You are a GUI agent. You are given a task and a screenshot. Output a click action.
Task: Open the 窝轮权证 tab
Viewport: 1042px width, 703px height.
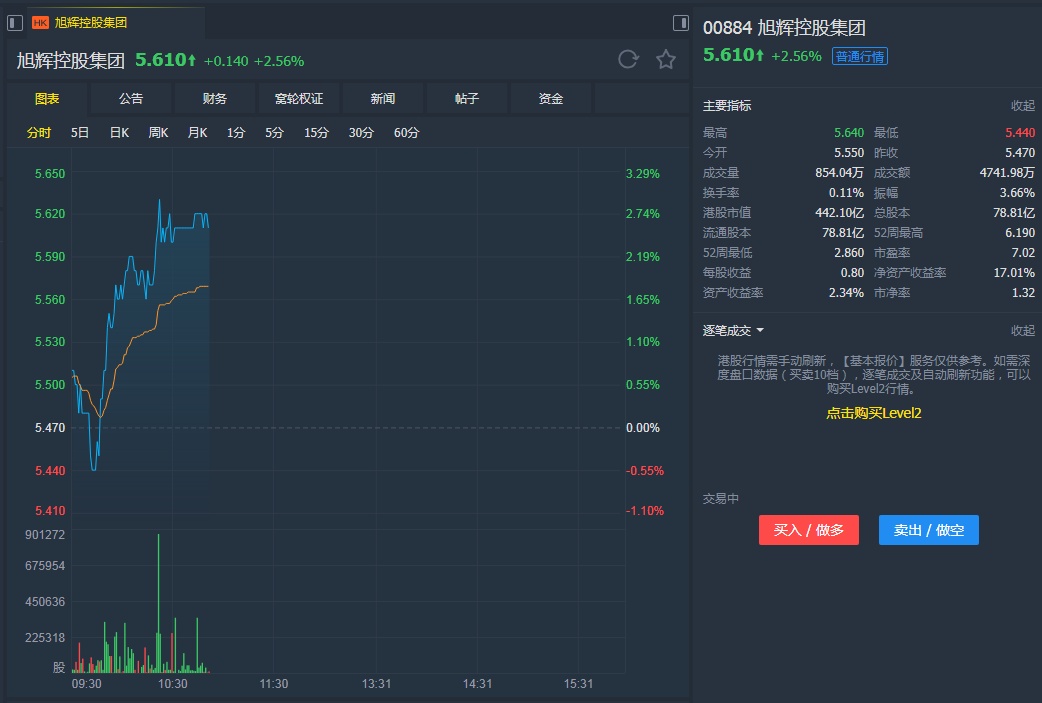pyautogui.click(x=299, y=99)
